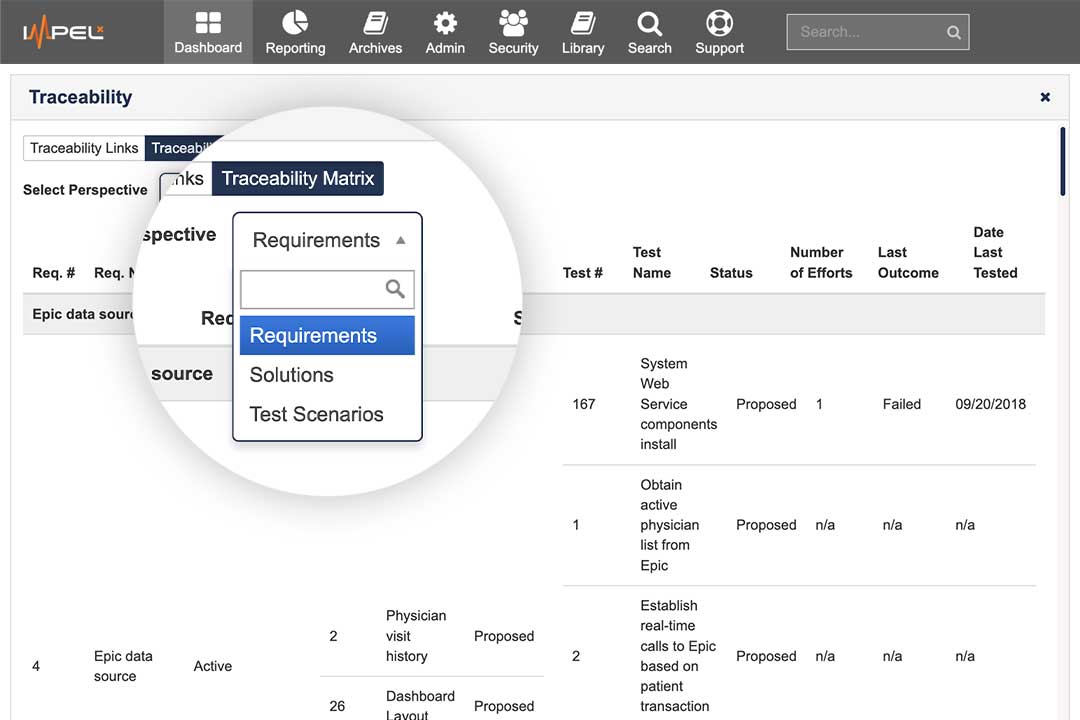Image resolution: width=1080 pixels, height=720 pixels.
Task: Click the magnifier icon in top search box
Action: 953,32
